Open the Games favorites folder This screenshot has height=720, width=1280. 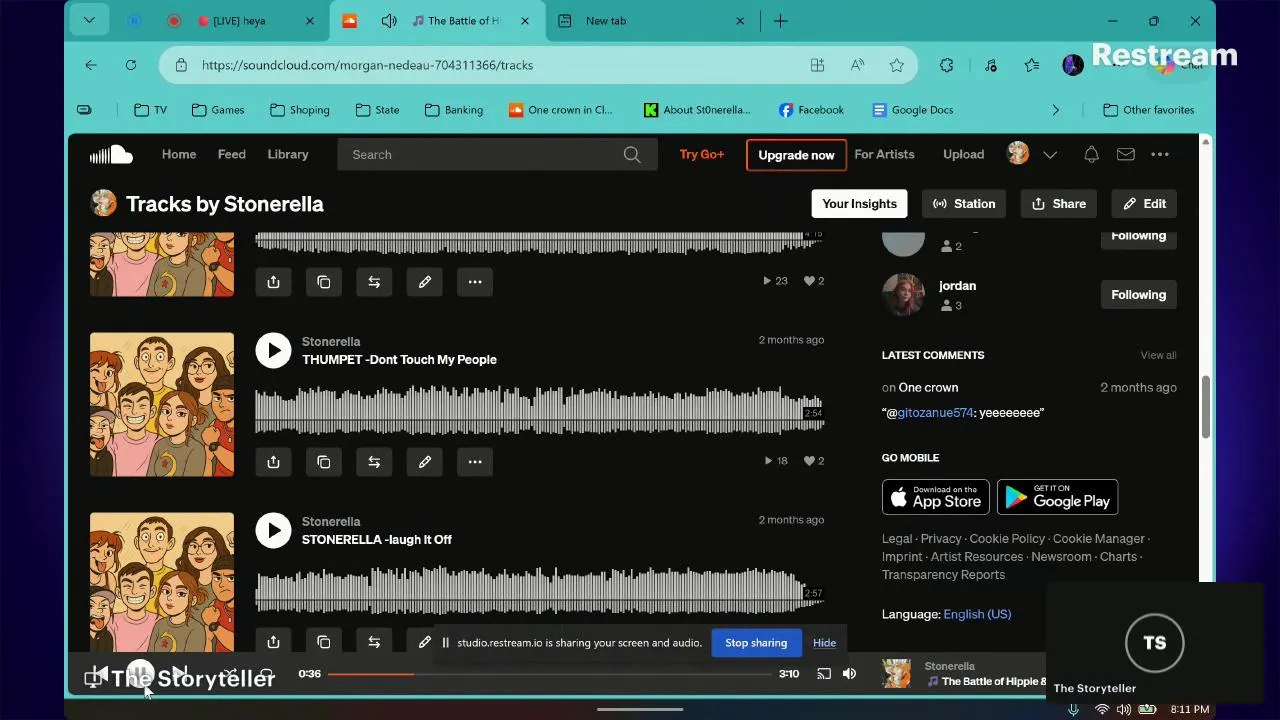(x=218, y=110)
